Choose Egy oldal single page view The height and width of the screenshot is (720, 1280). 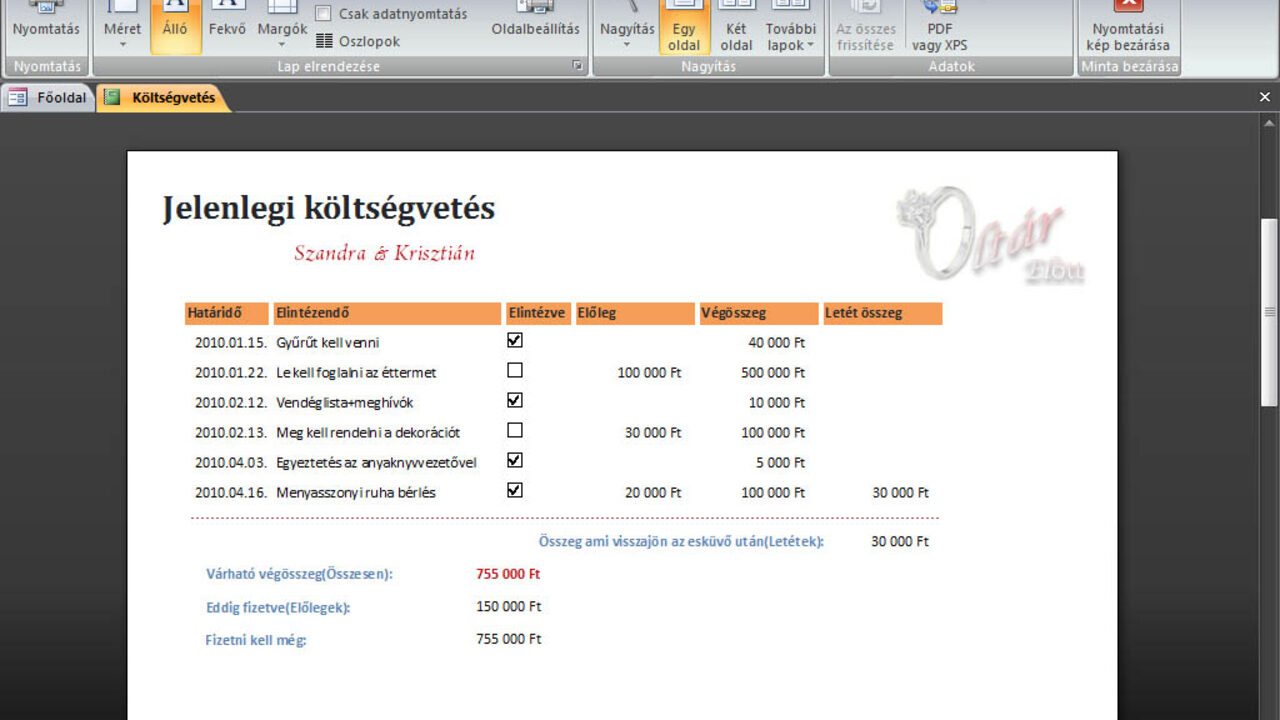684,25
